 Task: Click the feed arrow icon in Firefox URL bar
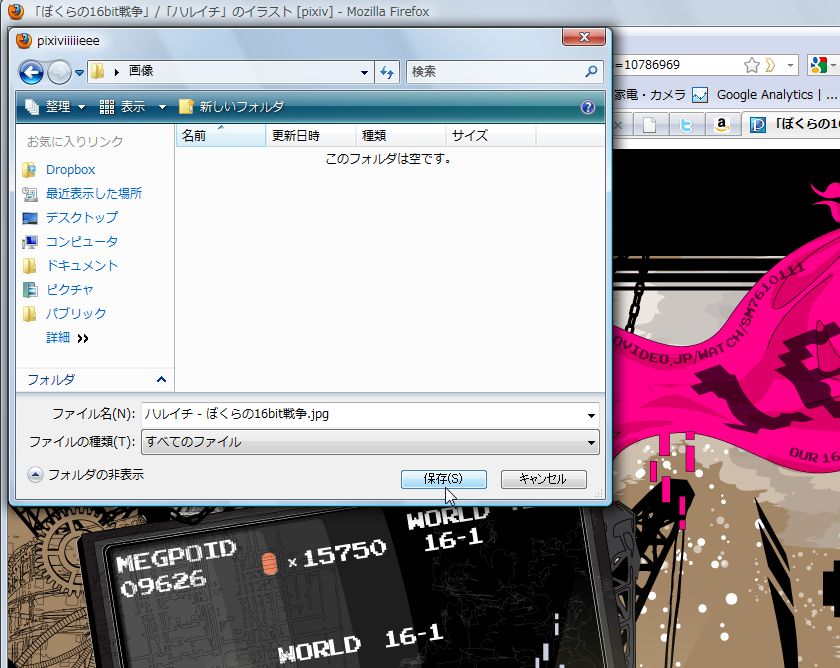click(770, 65)
